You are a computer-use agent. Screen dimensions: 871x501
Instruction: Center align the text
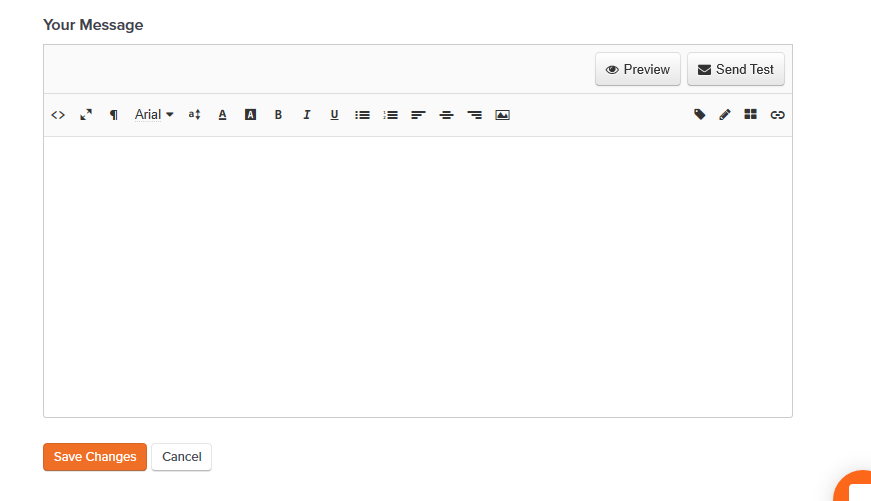[x=446, y=115]
